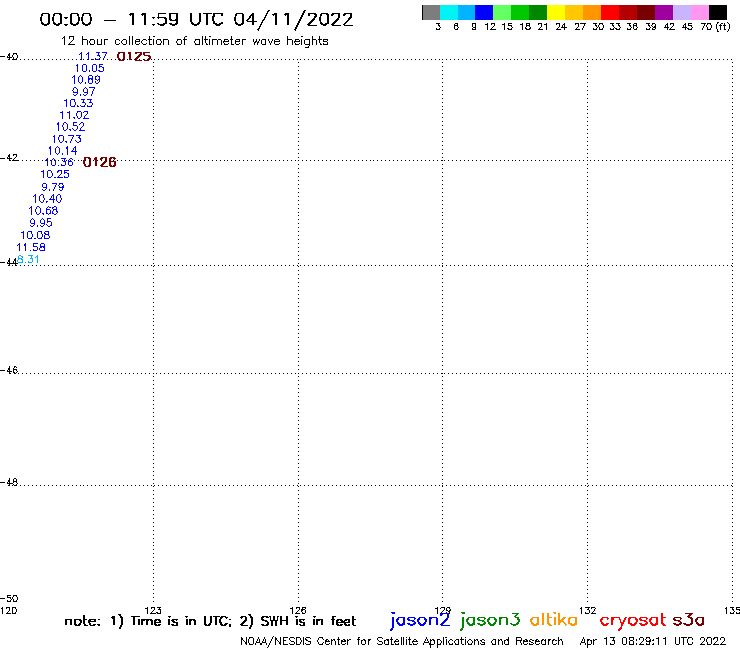Click the 'note: 1) Time is in UTC' text

[x=148, y=621]
